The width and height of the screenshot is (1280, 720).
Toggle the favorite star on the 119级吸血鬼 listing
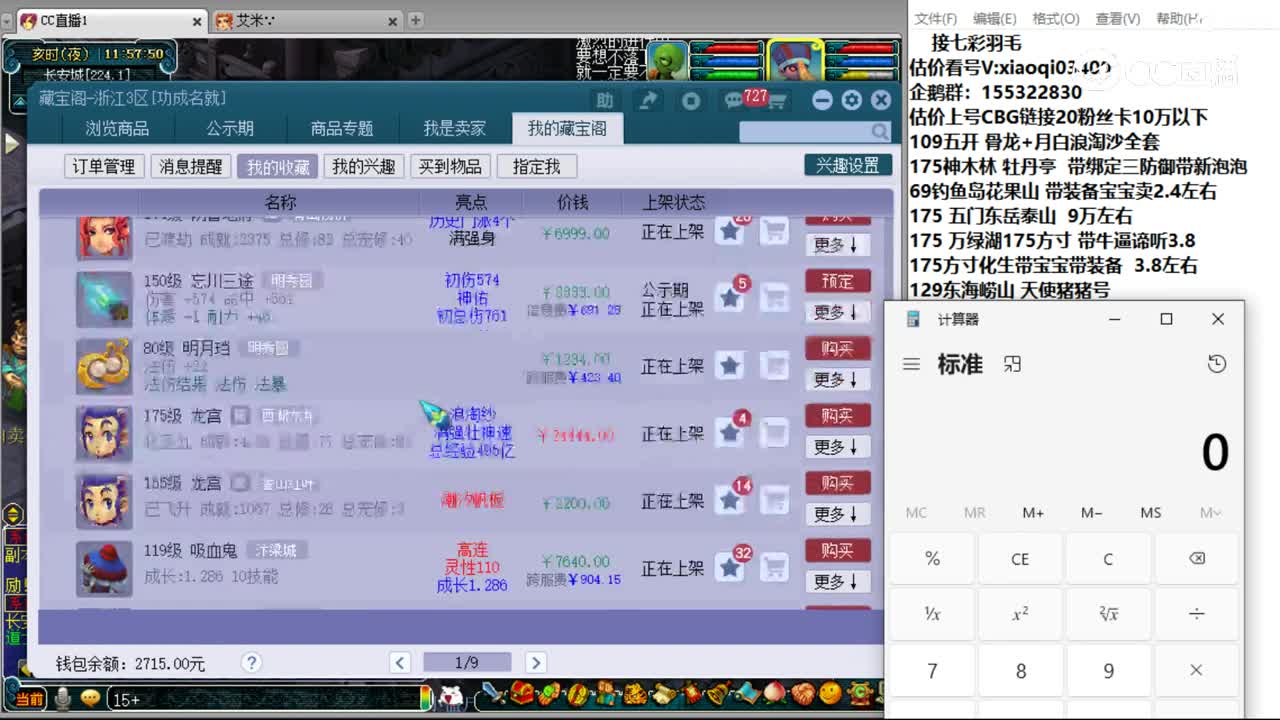pyautogui.click(x=731, y=567)
